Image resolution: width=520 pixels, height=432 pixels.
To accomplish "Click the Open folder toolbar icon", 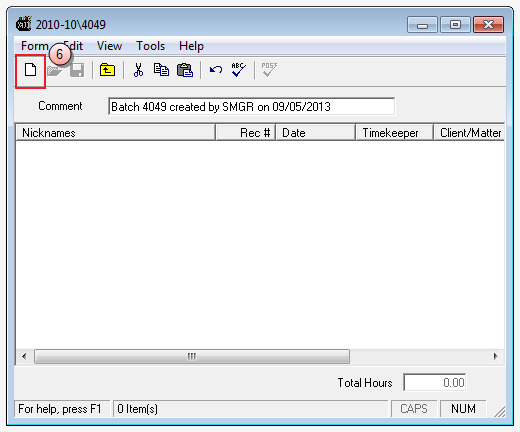I will pyautogui.click(x=55, y=71).
